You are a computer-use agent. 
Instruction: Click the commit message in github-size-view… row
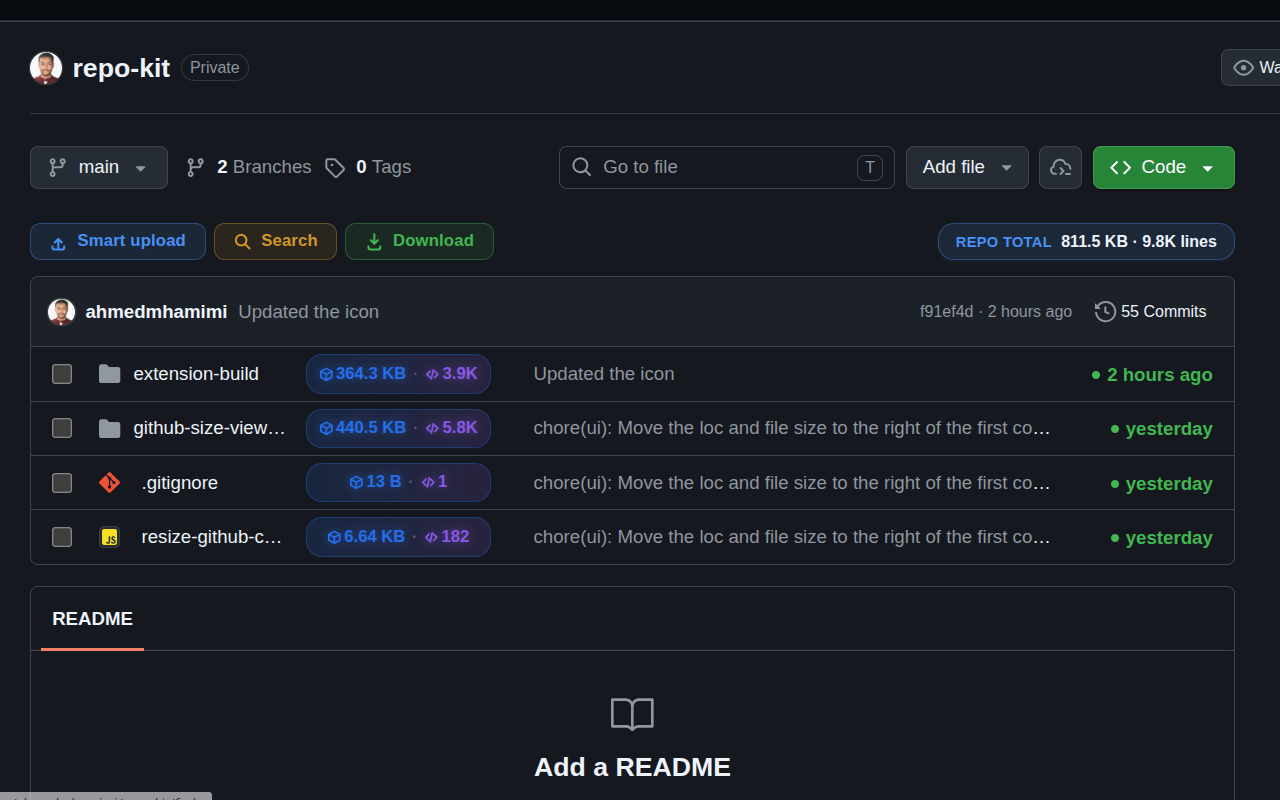[792, 428]
